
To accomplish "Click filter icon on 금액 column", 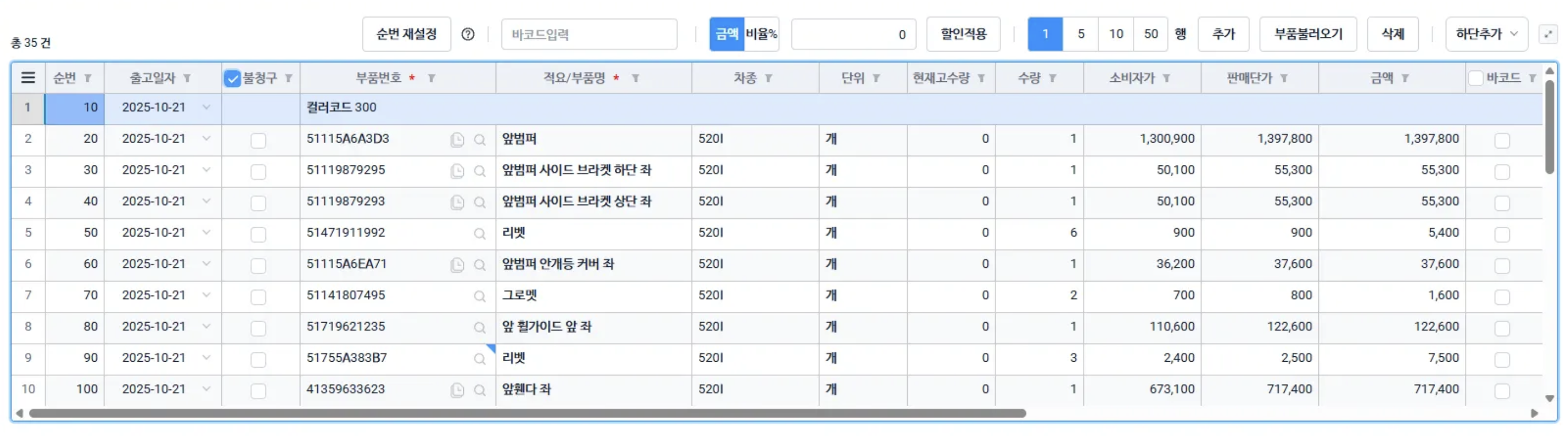I will (x=1405, y=79).
